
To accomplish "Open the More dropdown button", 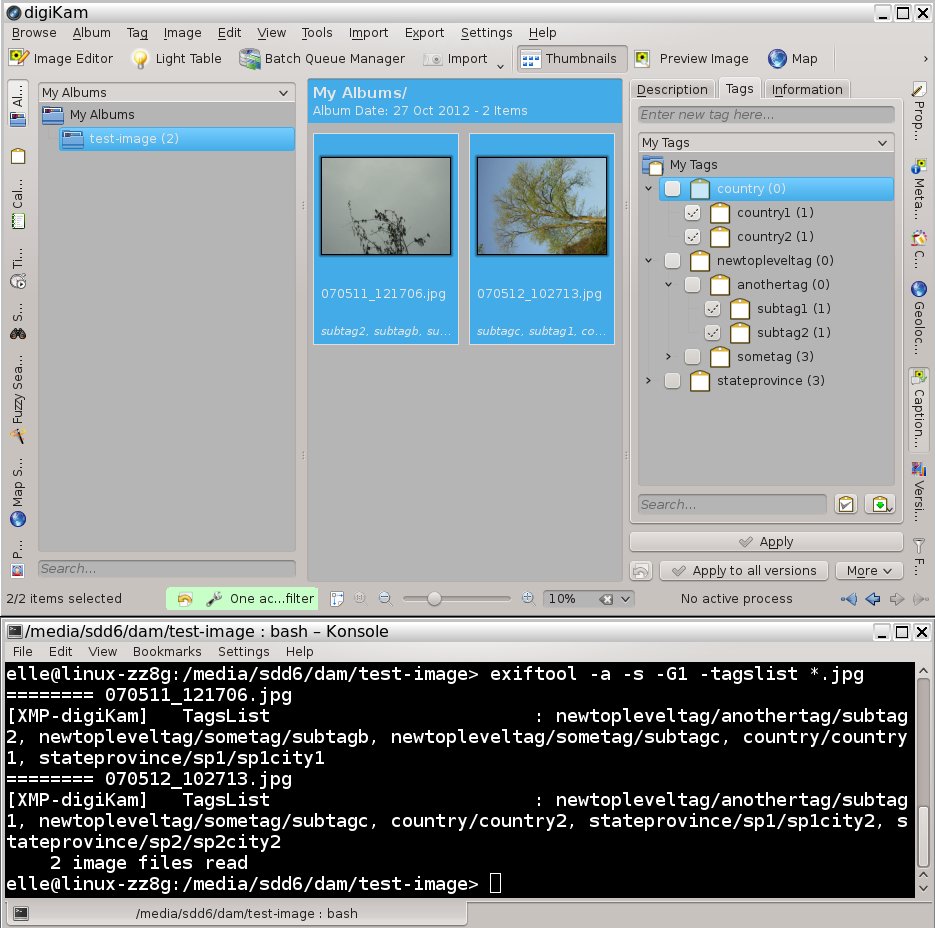I will pos(869,571).
